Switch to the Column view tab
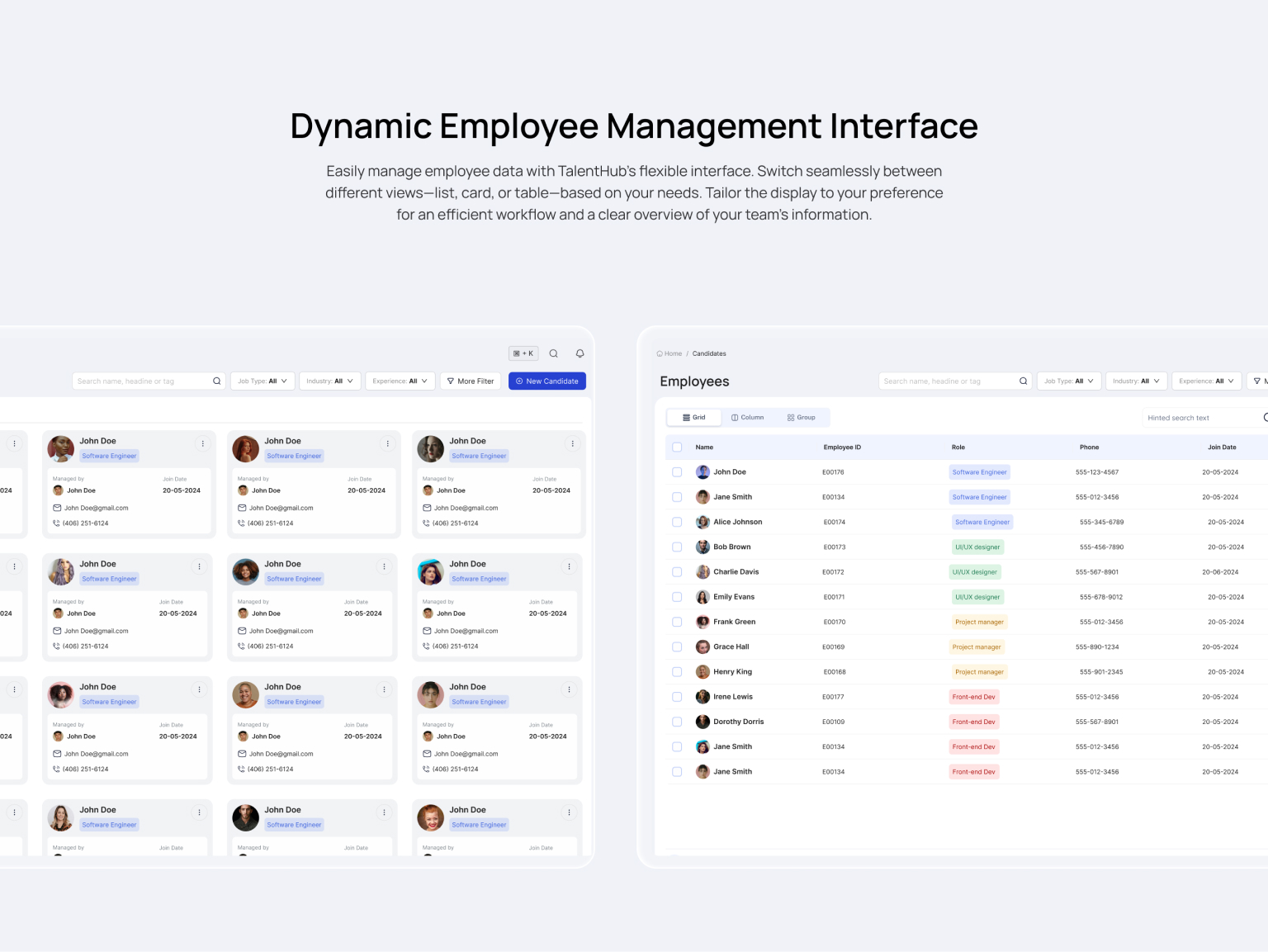The width and height of the screenshot is (1268, 952). tap(747, 417)
